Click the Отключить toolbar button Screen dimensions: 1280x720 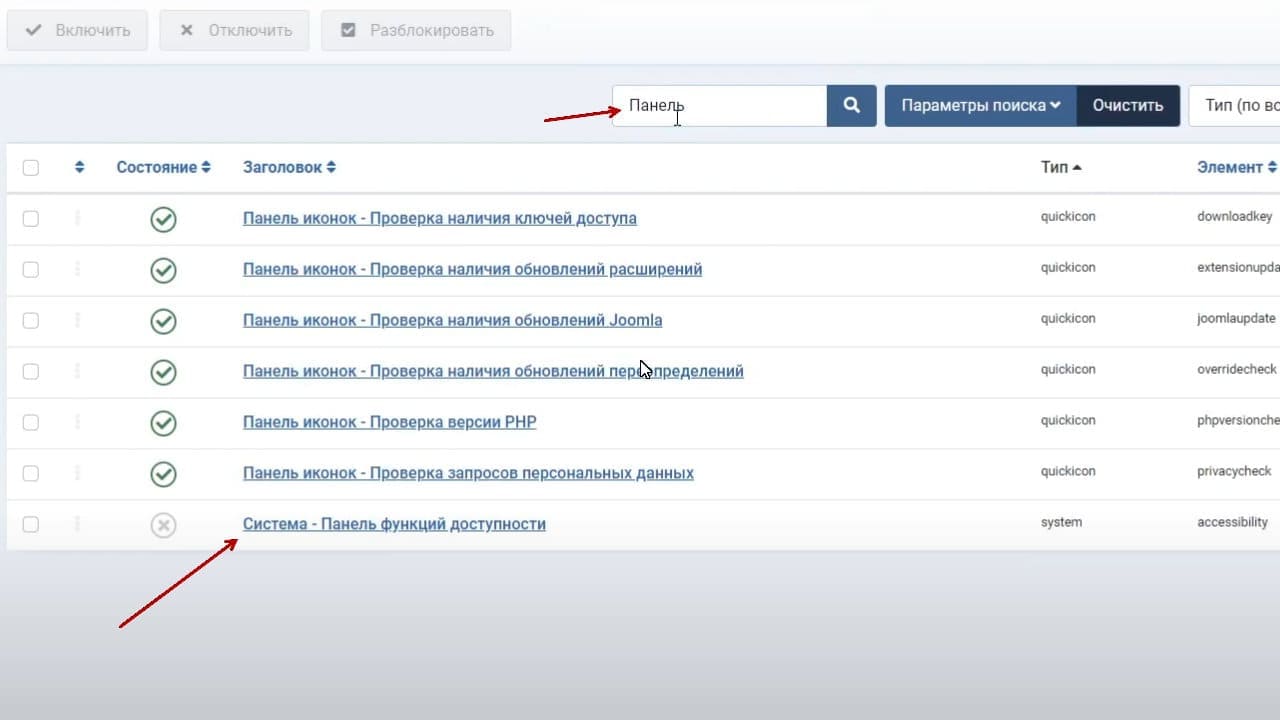coord(235,30)
